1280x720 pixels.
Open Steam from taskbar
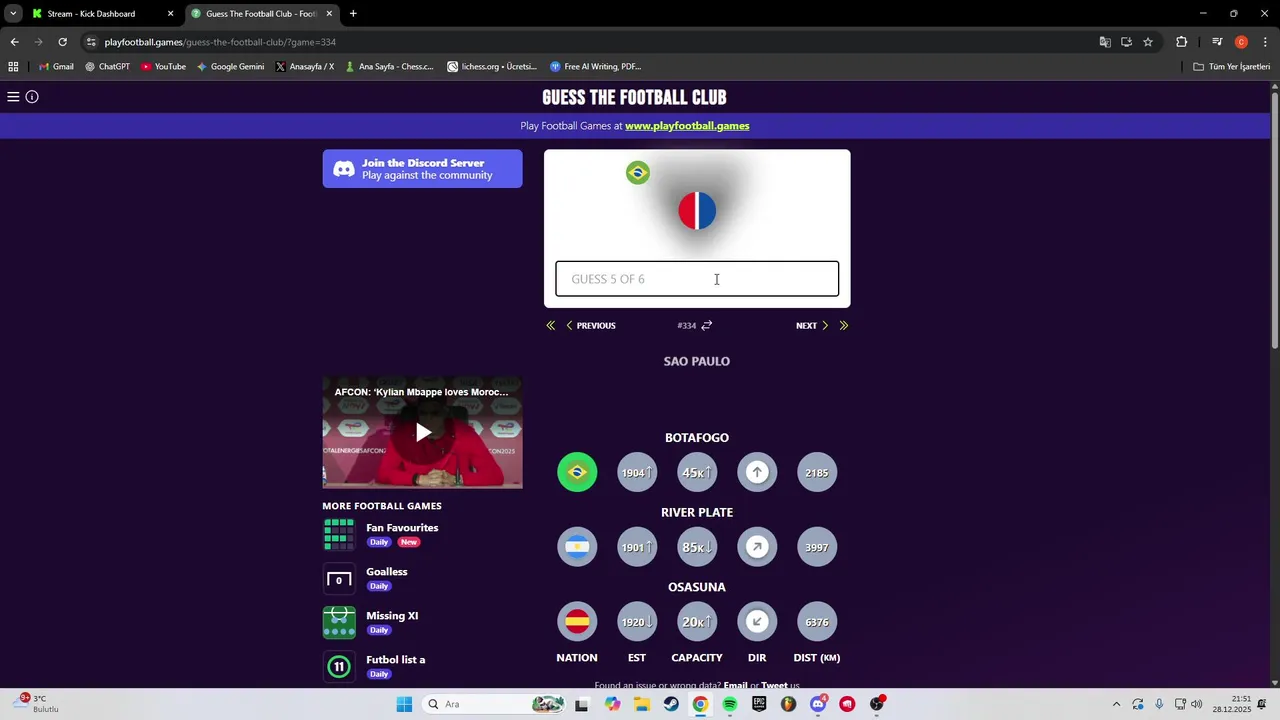click(x=671, y=704)
